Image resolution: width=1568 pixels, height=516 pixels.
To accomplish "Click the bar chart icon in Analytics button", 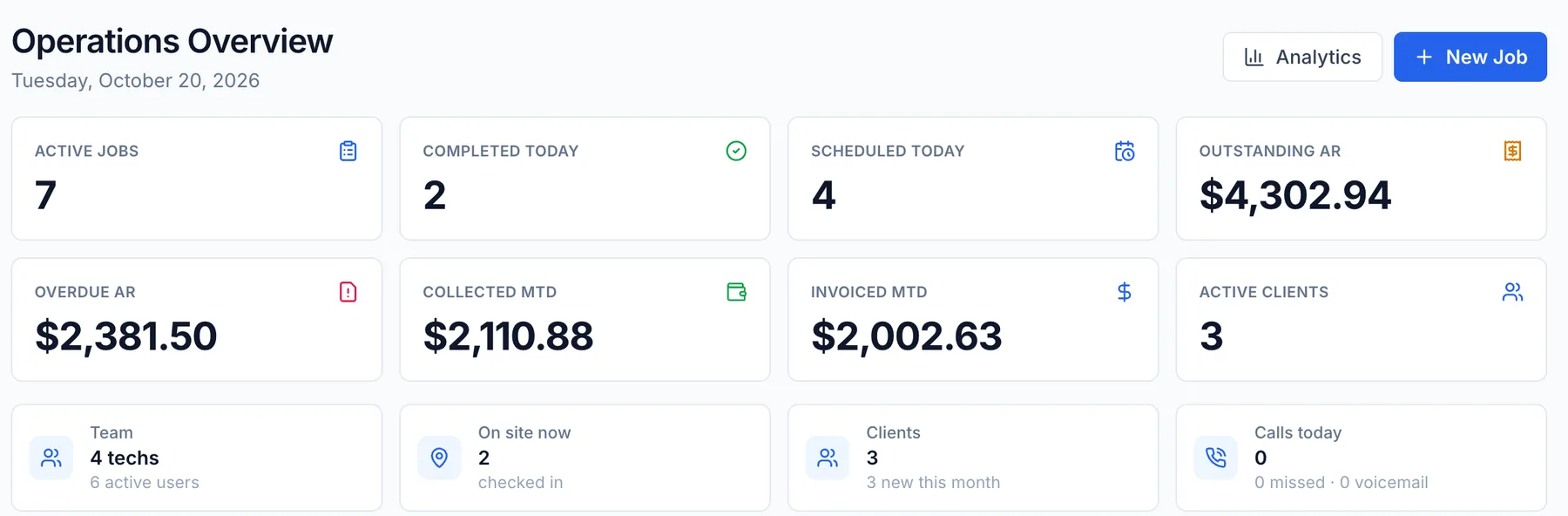I will click(x=1254, y=57).
